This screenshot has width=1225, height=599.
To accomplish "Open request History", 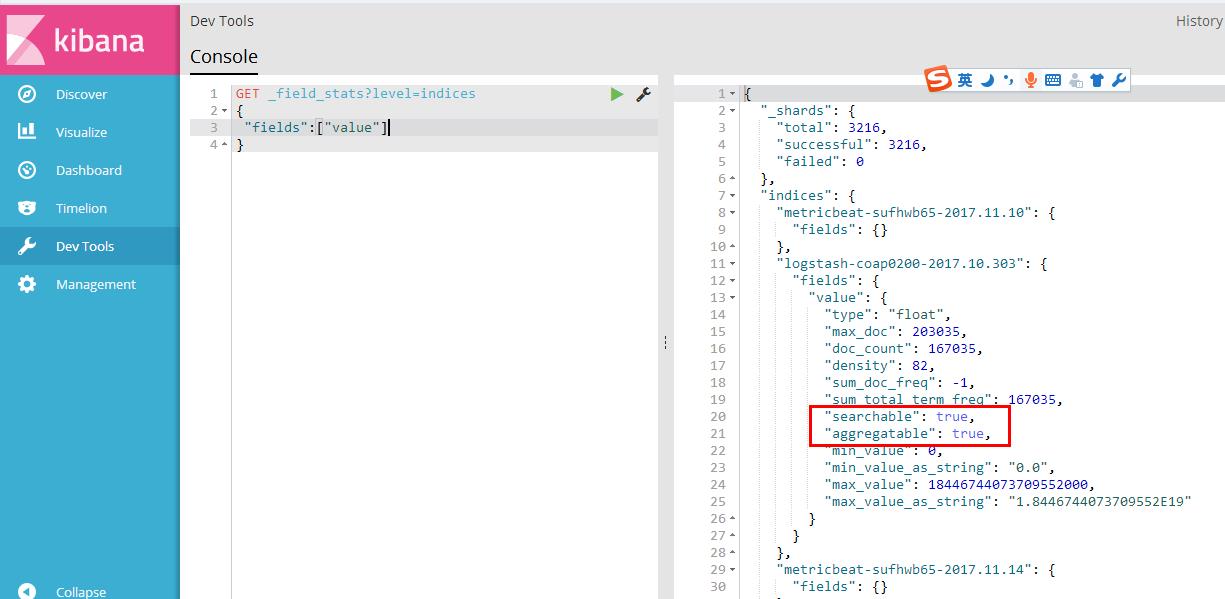I will [1199, 21].
